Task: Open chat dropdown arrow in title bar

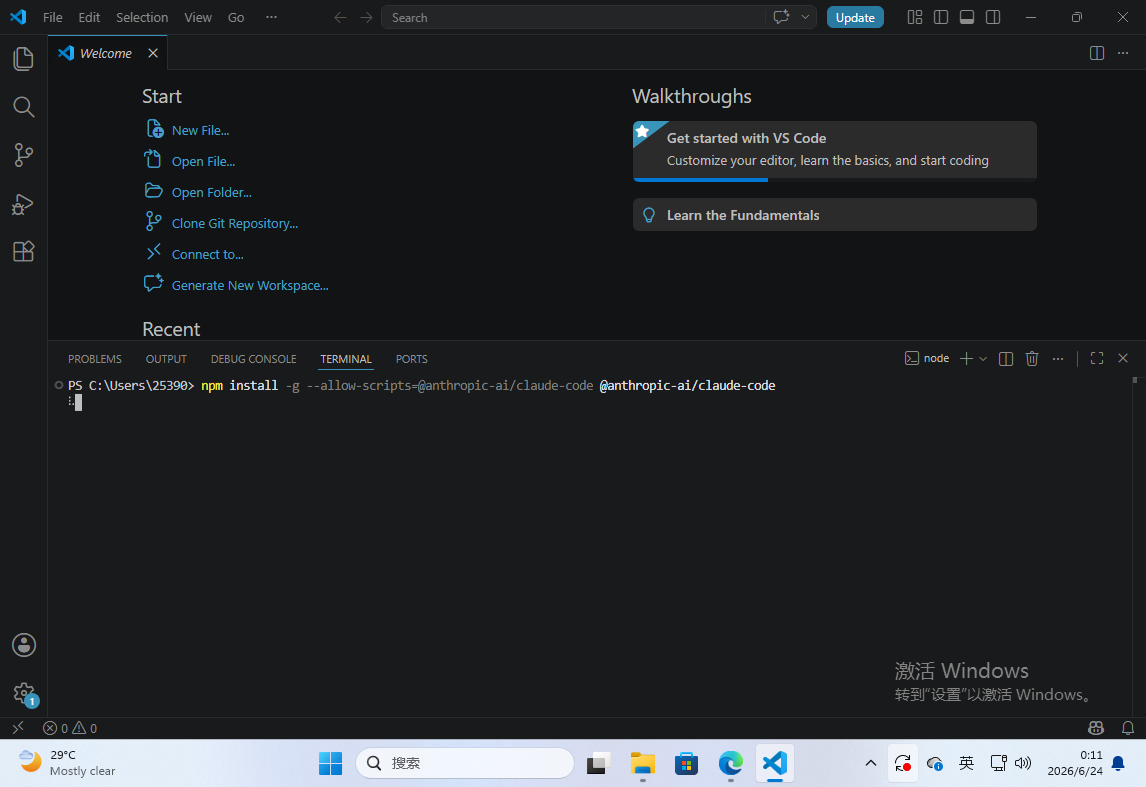Action: 805,17
